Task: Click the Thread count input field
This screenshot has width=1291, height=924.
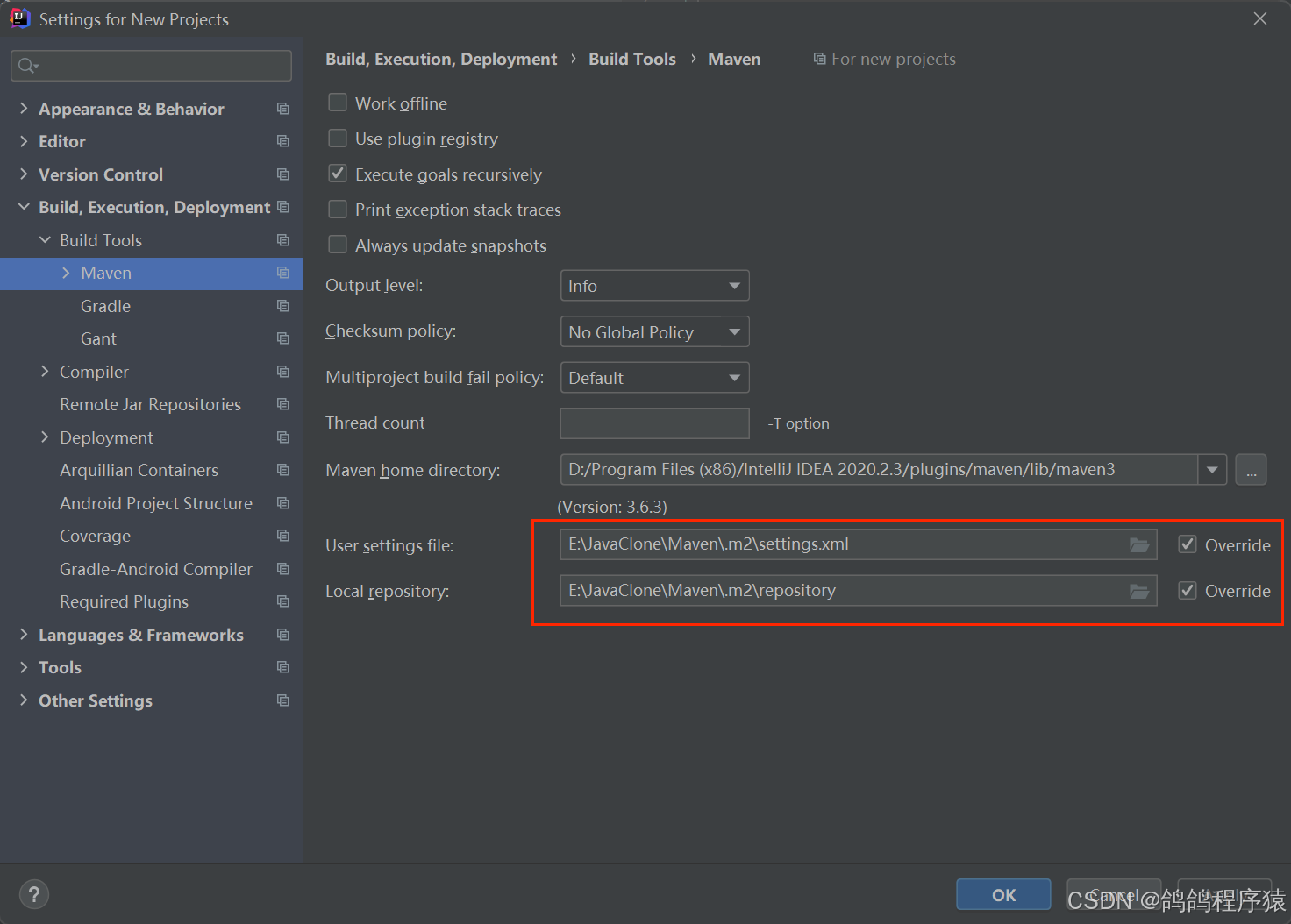Action: (x=654, y=423)
